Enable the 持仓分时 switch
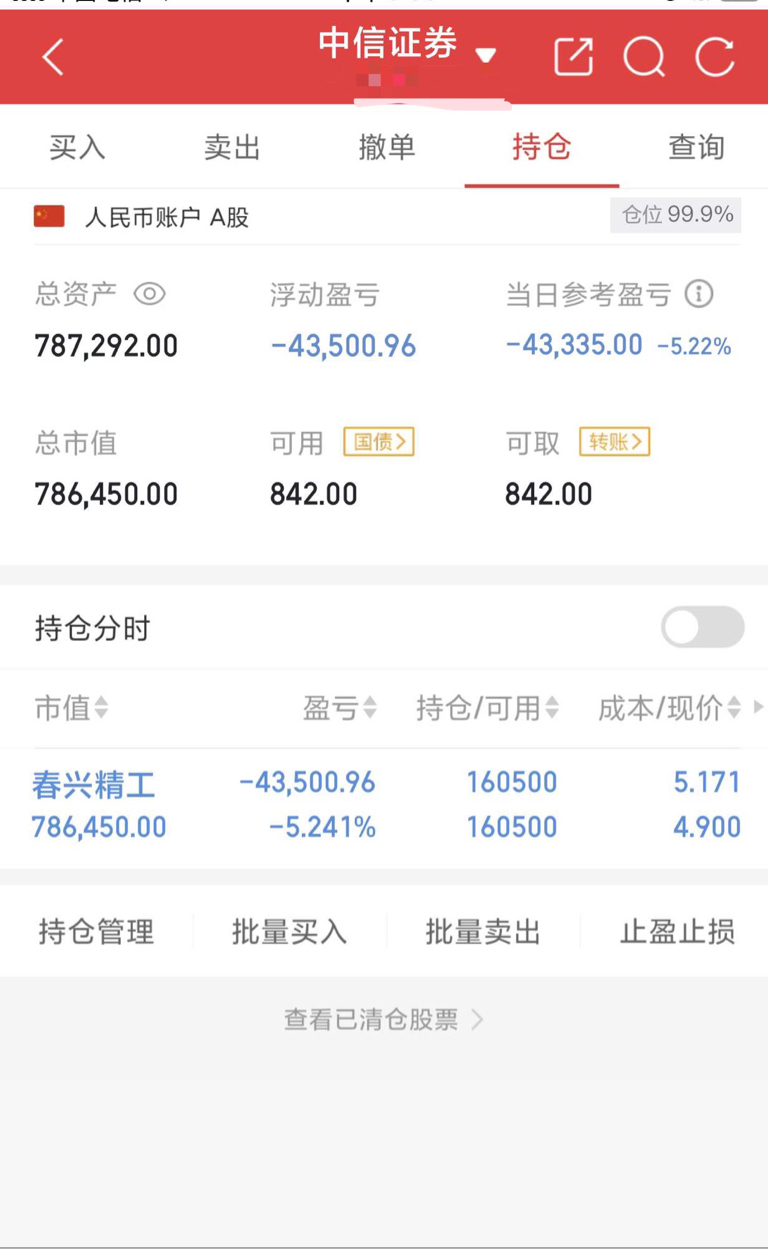This screenshot has height=1249, width=768. 703,628
